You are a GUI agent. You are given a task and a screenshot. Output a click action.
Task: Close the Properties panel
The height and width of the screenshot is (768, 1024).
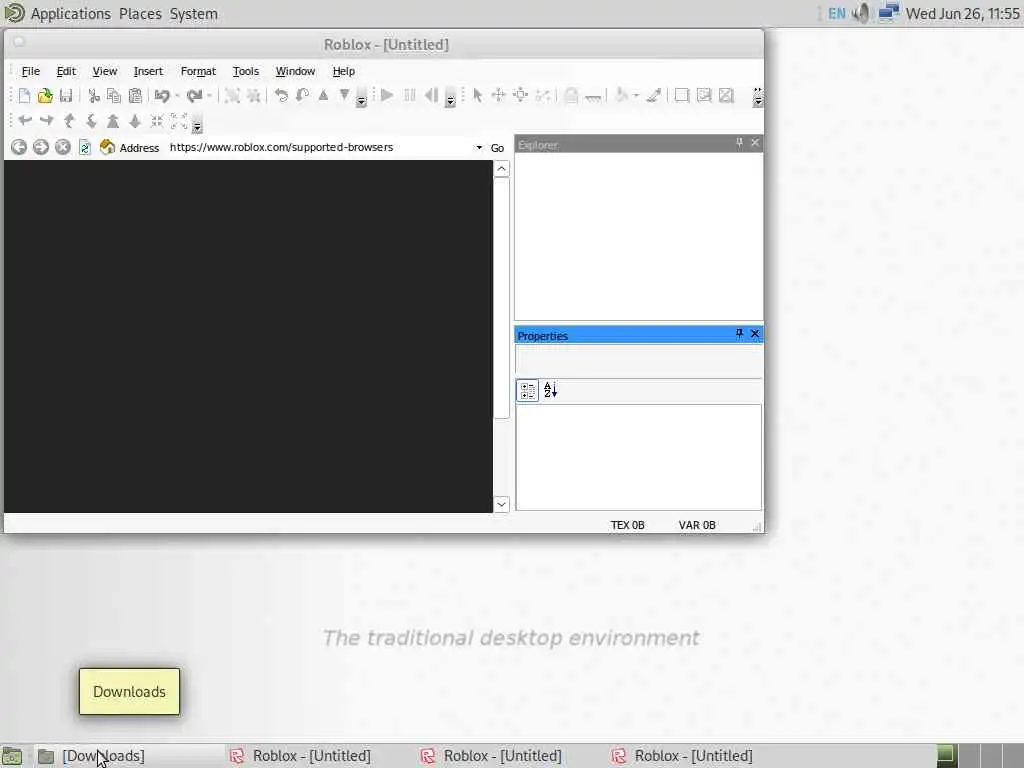[x=755, y=334]
